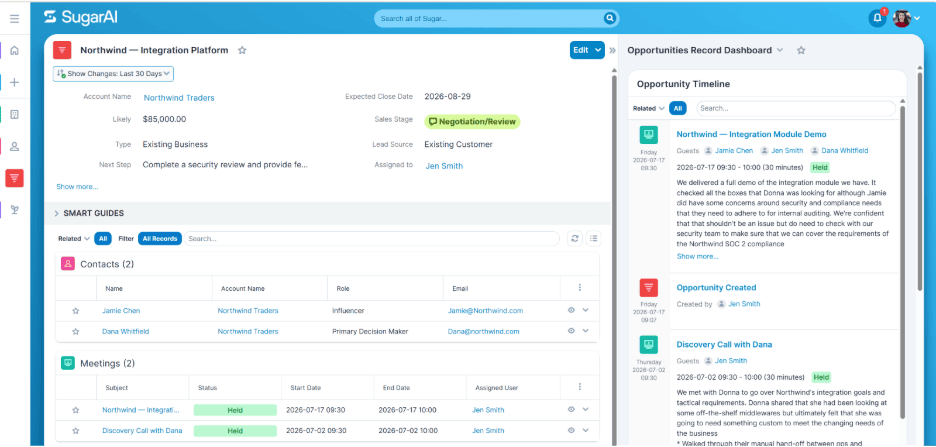
Task: Open Northwind — Integration Module Demo timeline link
Action: pos(751,134)
